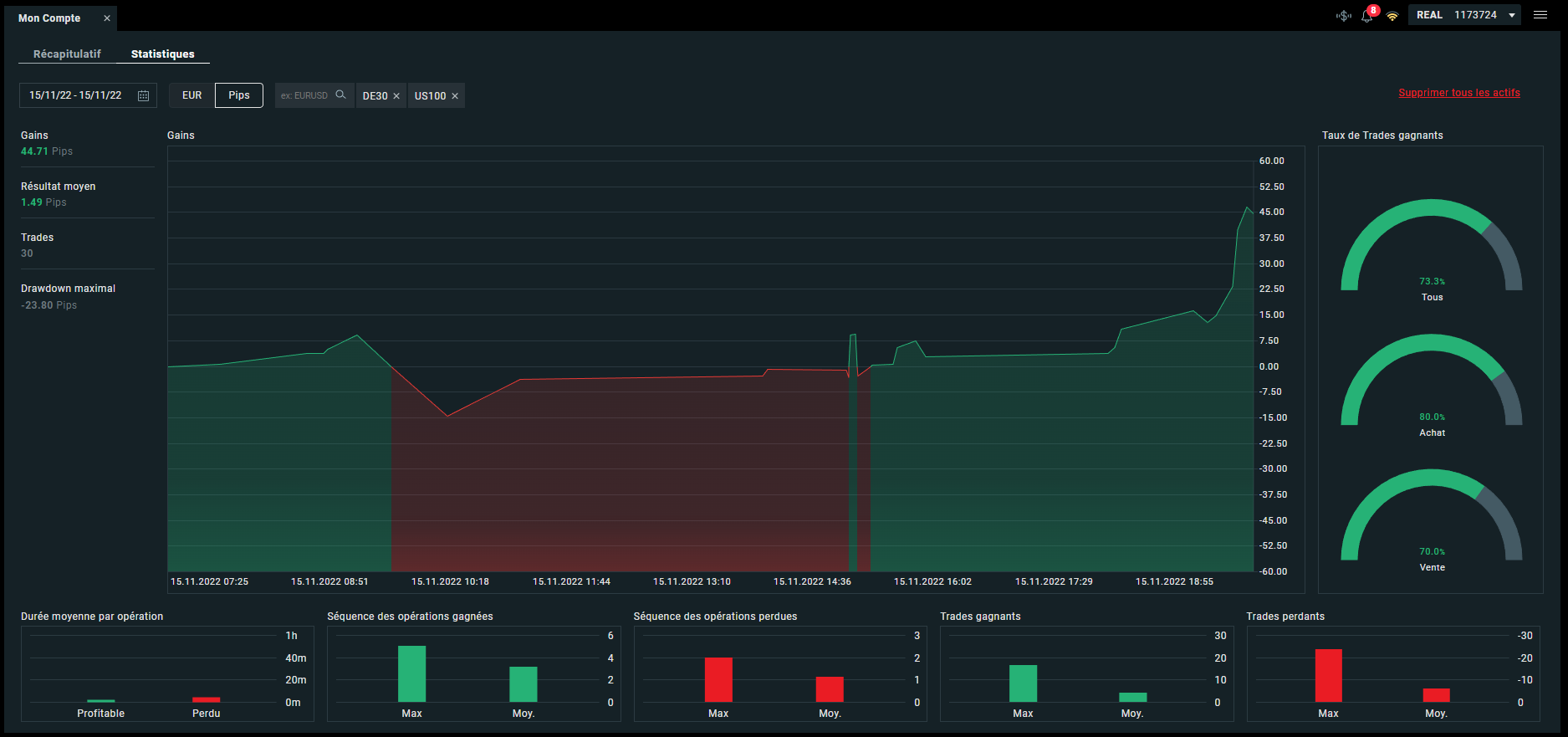Image resolution: width=1568 pixels, height=737 pixels.
Task: Remove the DE30 asset filter
Action: [x=396, y=96]
